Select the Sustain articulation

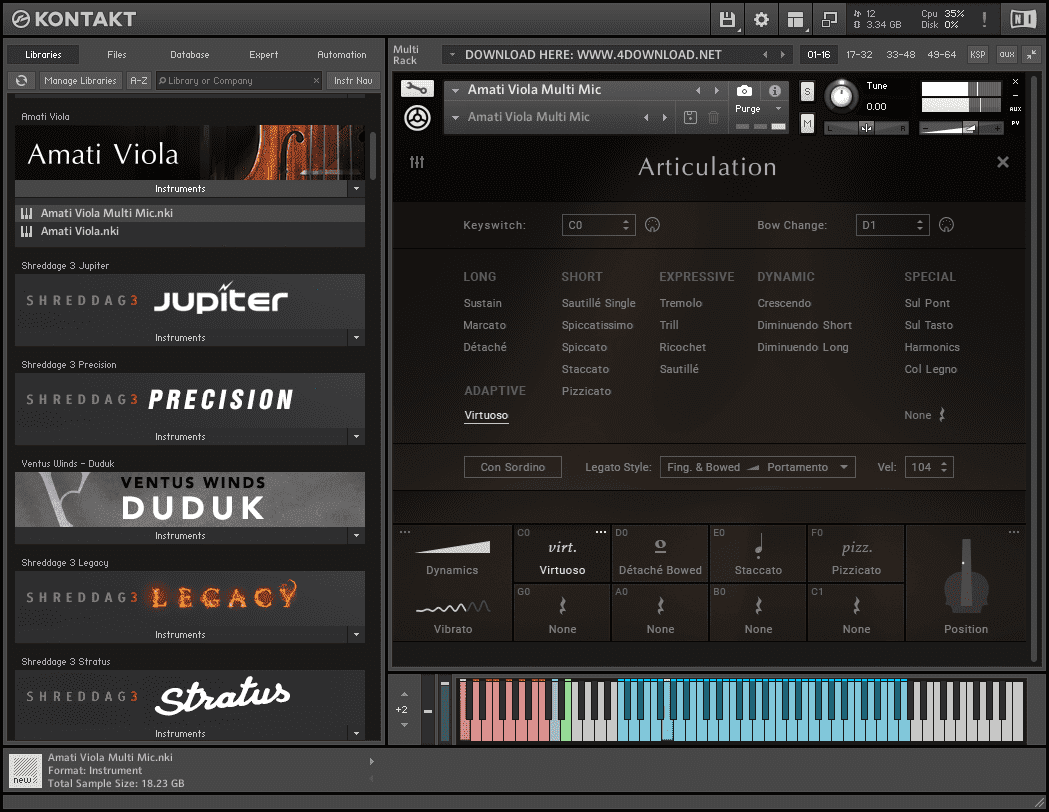(x=482, y=303)
